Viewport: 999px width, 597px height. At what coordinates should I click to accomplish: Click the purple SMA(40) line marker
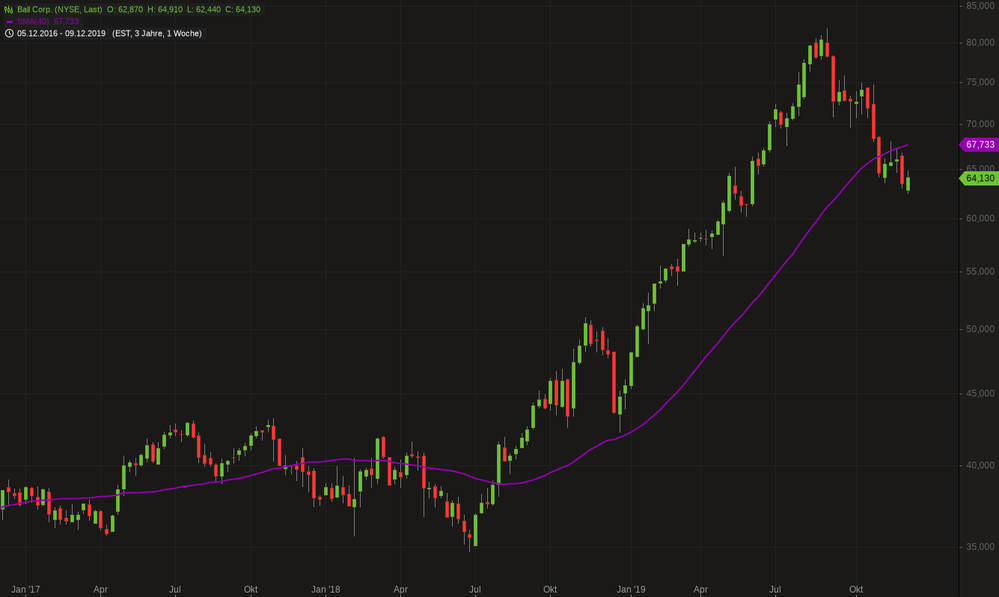[10, 22]
